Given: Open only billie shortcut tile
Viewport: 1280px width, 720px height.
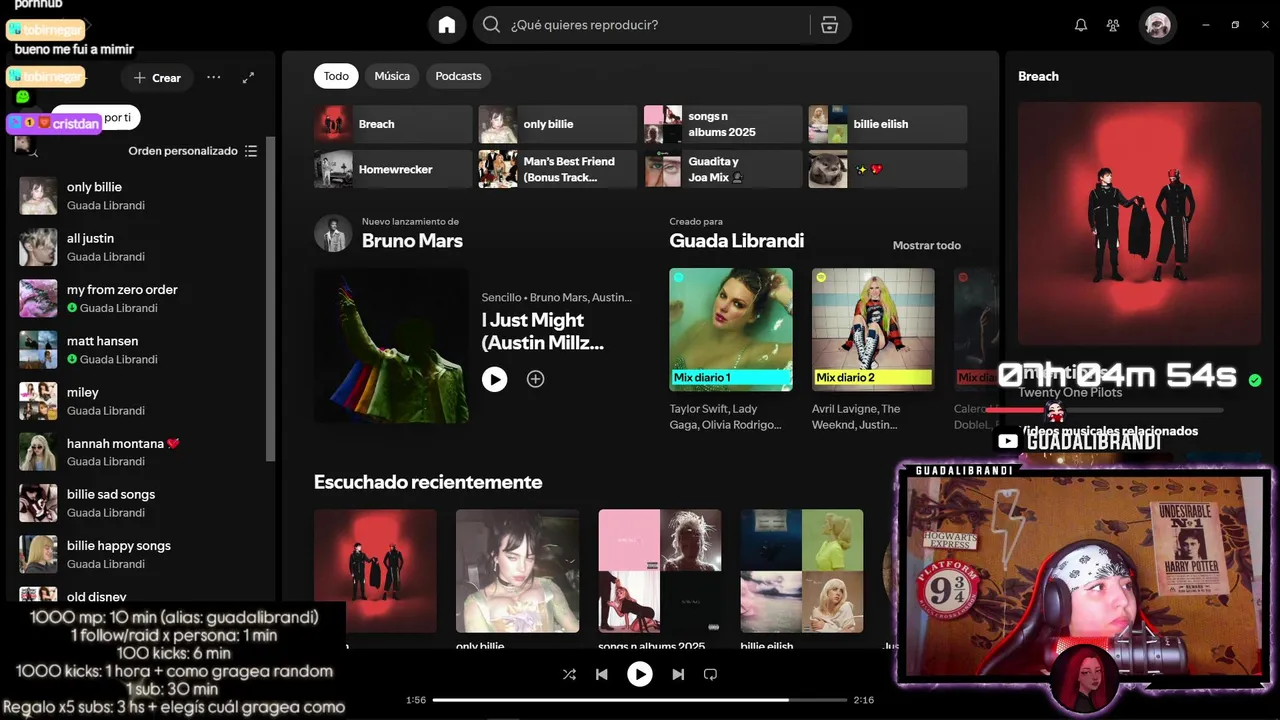Looking at the screenshot, I should (x=558, y=124).
